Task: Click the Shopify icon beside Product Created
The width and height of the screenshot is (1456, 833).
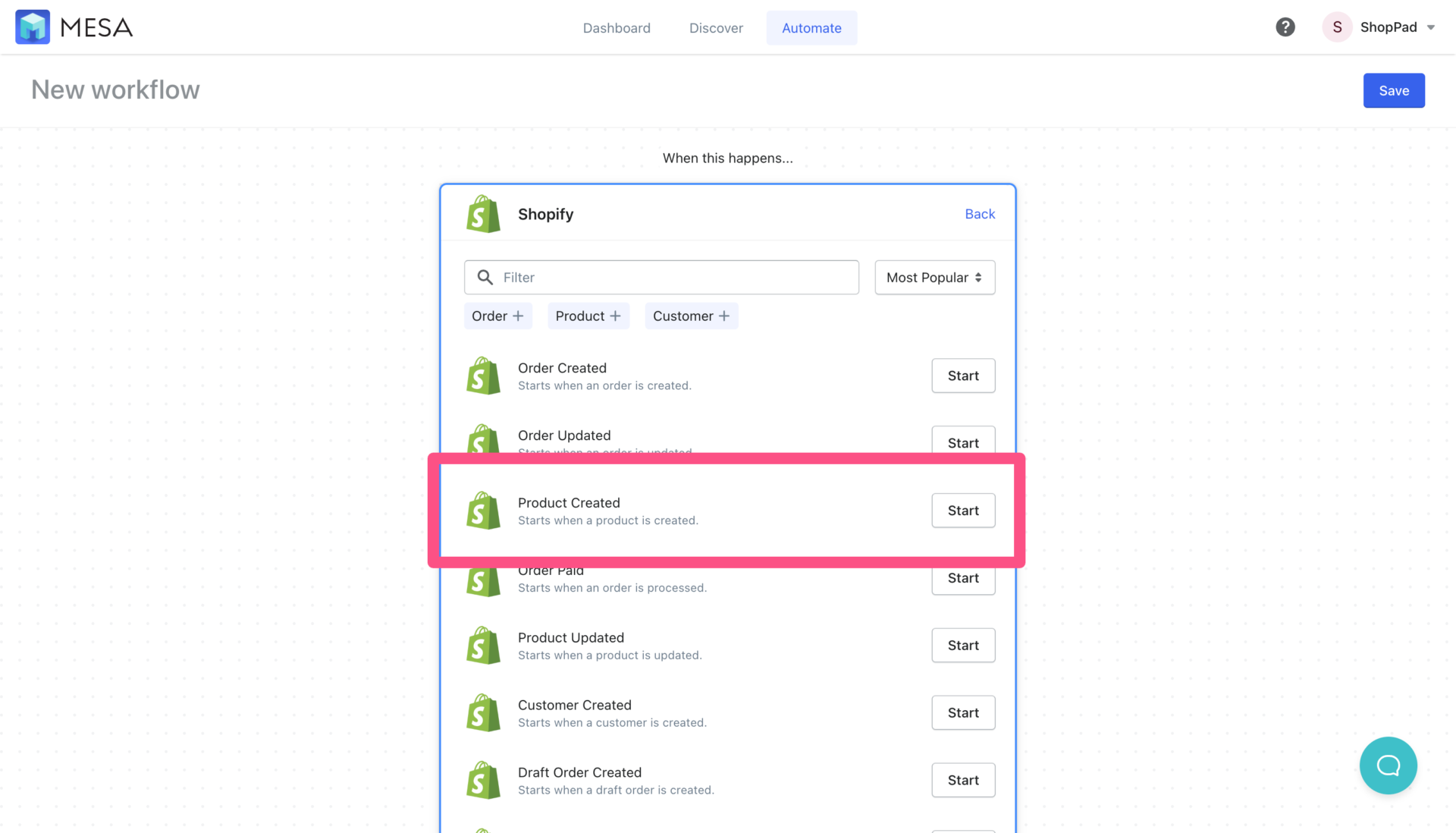Action: [483, 510]
